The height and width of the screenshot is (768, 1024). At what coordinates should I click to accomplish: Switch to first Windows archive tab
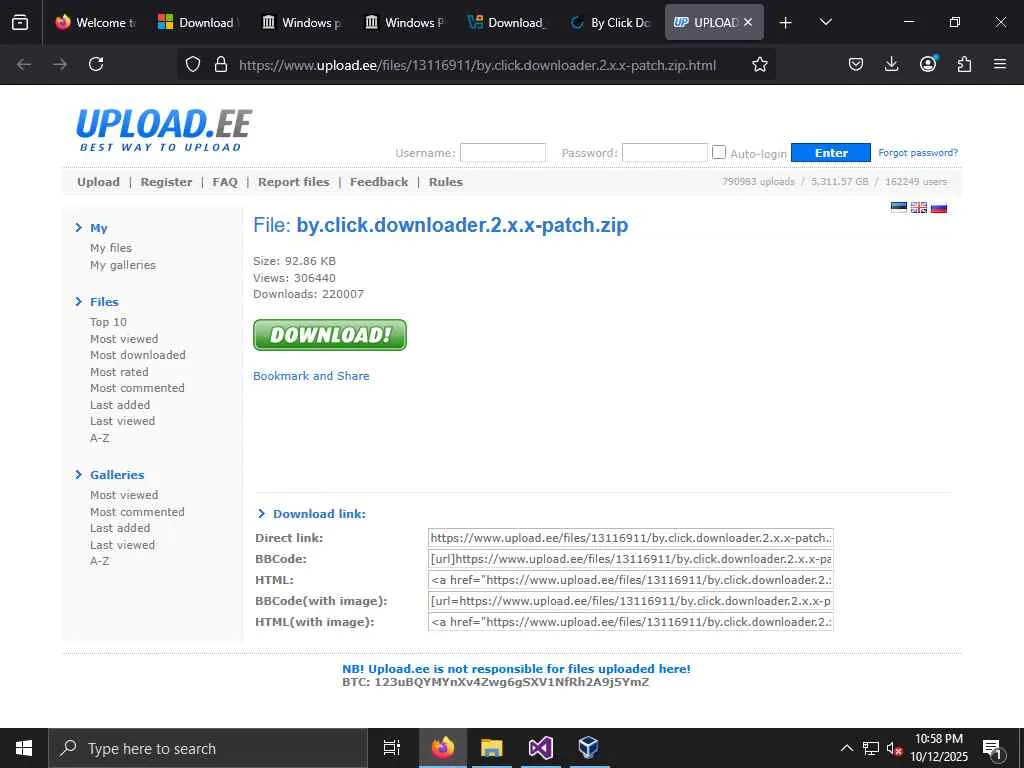pos(302,22)
